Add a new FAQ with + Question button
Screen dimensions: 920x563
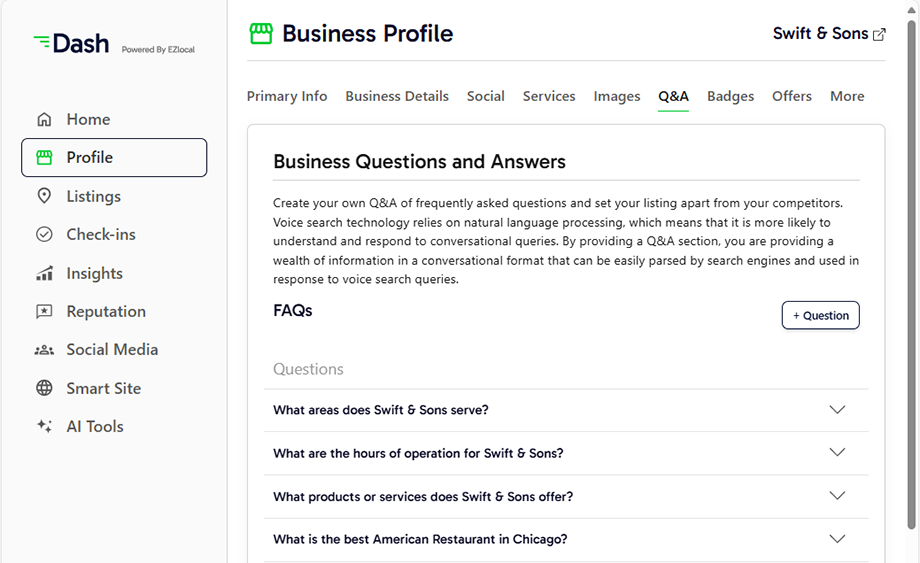pos(820,316)
